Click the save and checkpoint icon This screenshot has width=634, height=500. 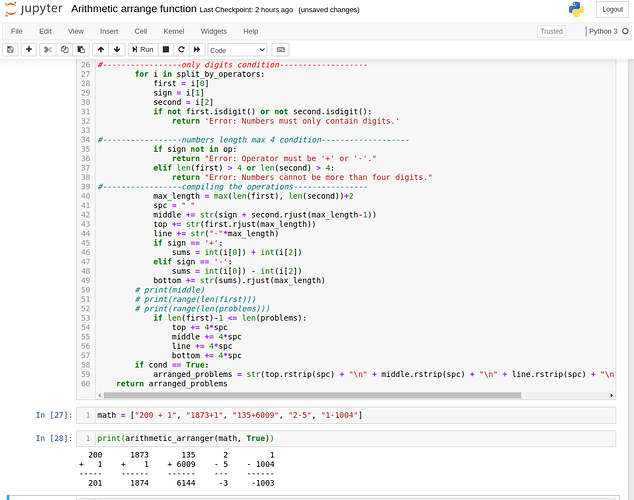click(11, 49)
